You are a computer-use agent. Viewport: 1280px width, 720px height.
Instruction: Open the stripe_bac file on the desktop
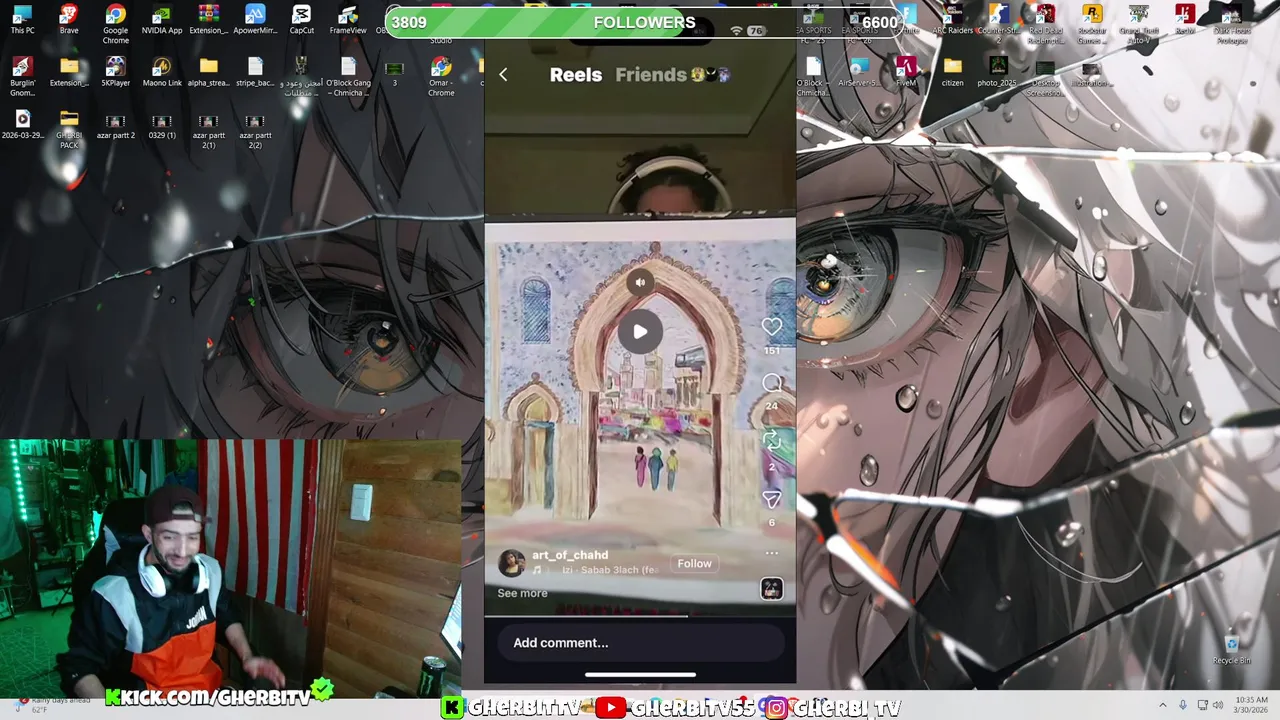point(255,72)
